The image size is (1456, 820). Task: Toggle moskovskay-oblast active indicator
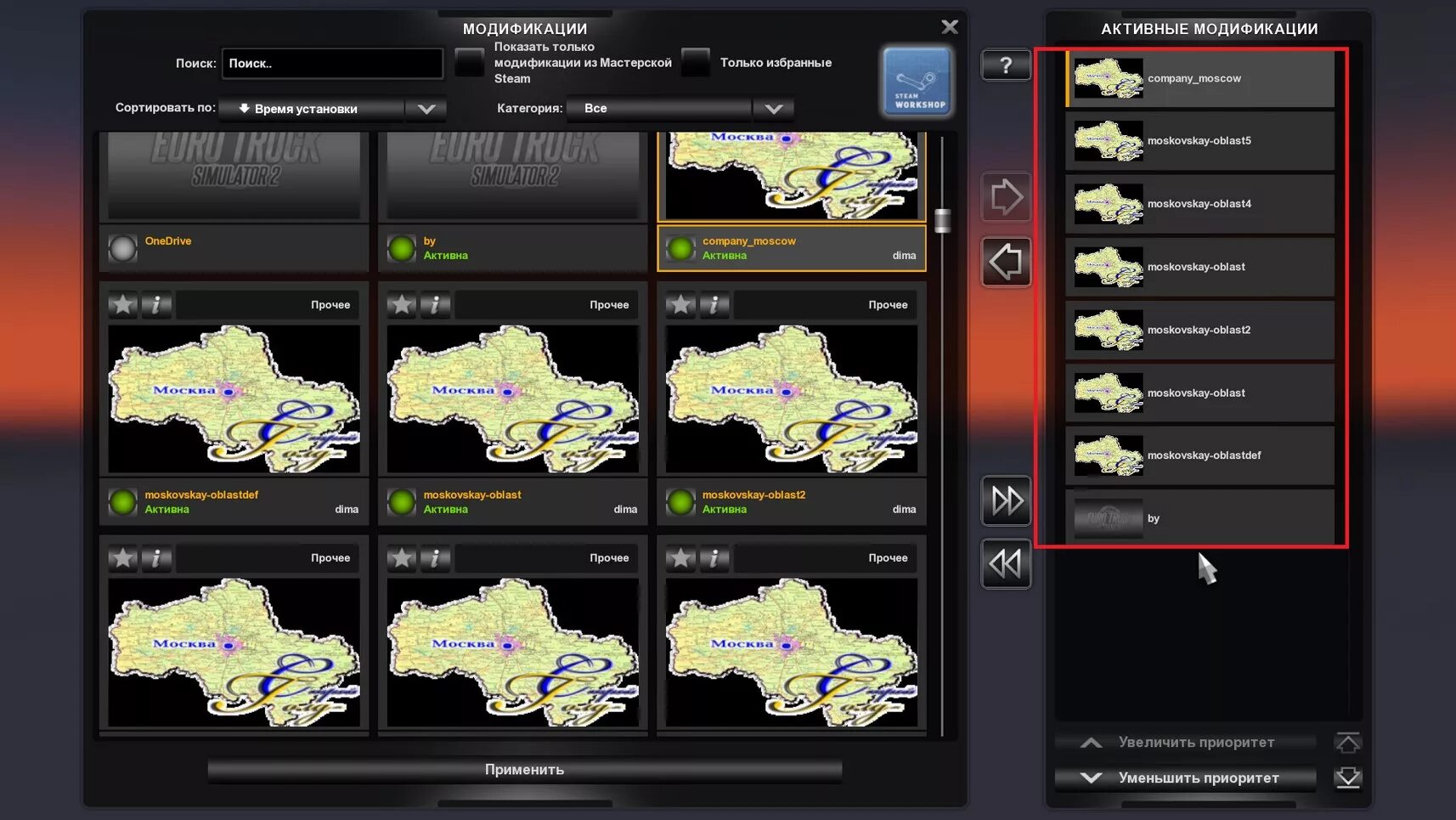[402, 502]
